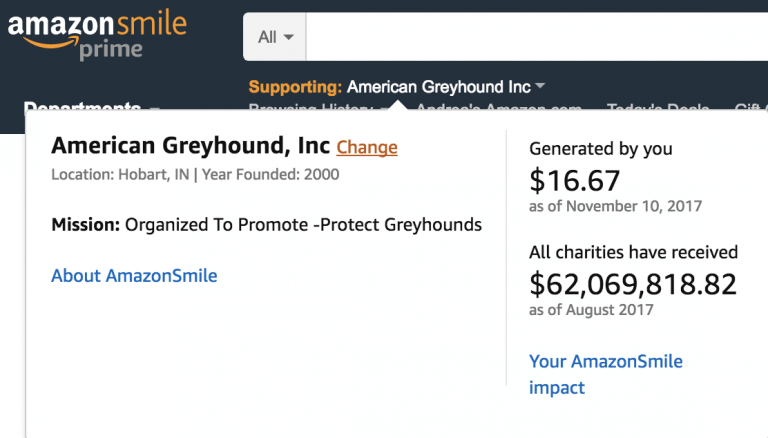Screen dimensions: 768x438
Task: Focus the search text field
Action: coord(537,37)
